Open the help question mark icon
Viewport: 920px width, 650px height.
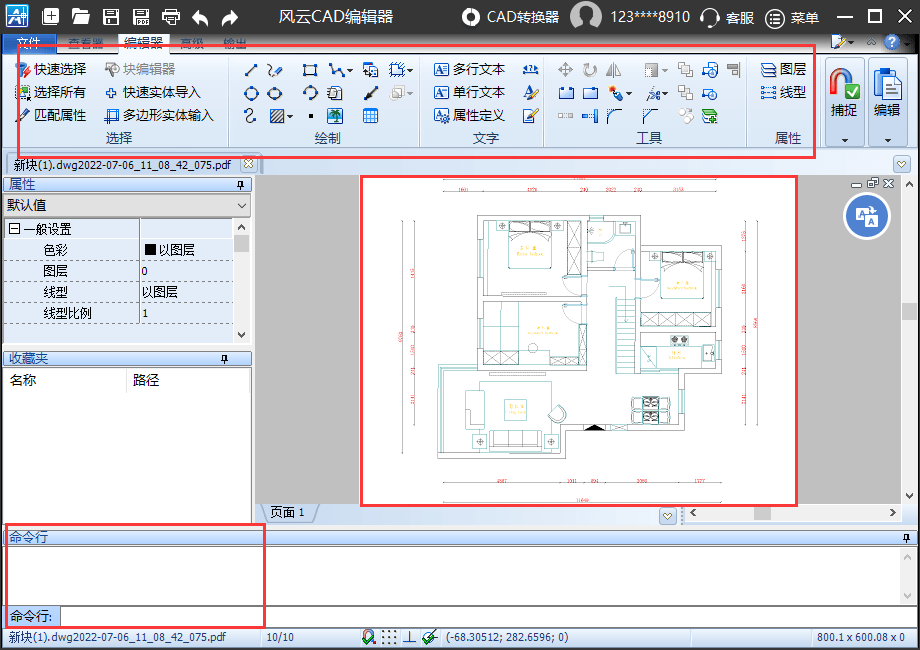coord(892,42)
